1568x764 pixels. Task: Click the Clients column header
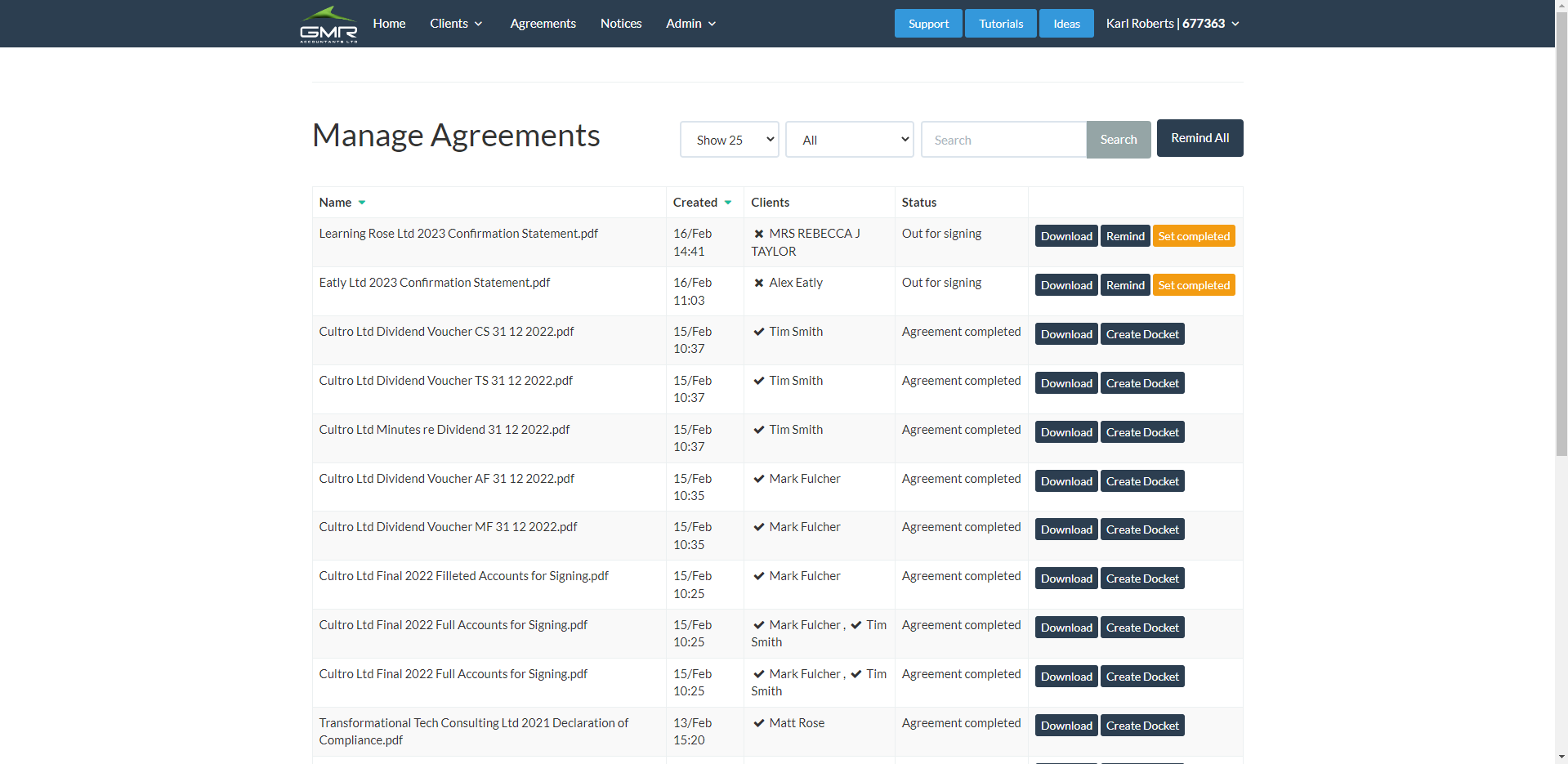(x=771, y=203)
